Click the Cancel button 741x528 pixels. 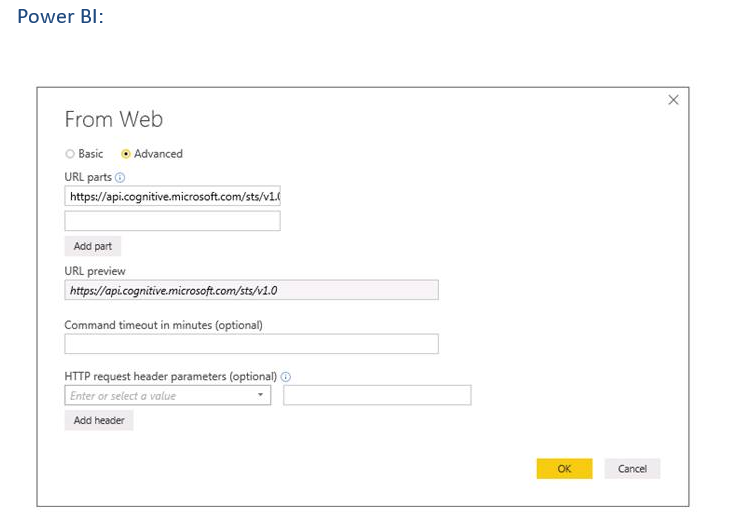[632, 468]
